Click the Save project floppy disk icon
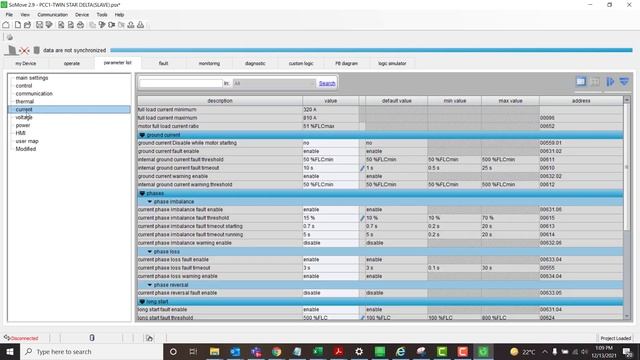640x360 pixels. [39, 25]
